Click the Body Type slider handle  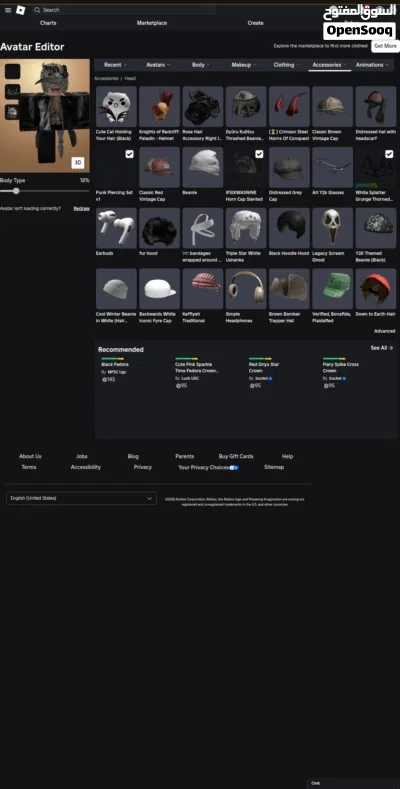point(16,191)
